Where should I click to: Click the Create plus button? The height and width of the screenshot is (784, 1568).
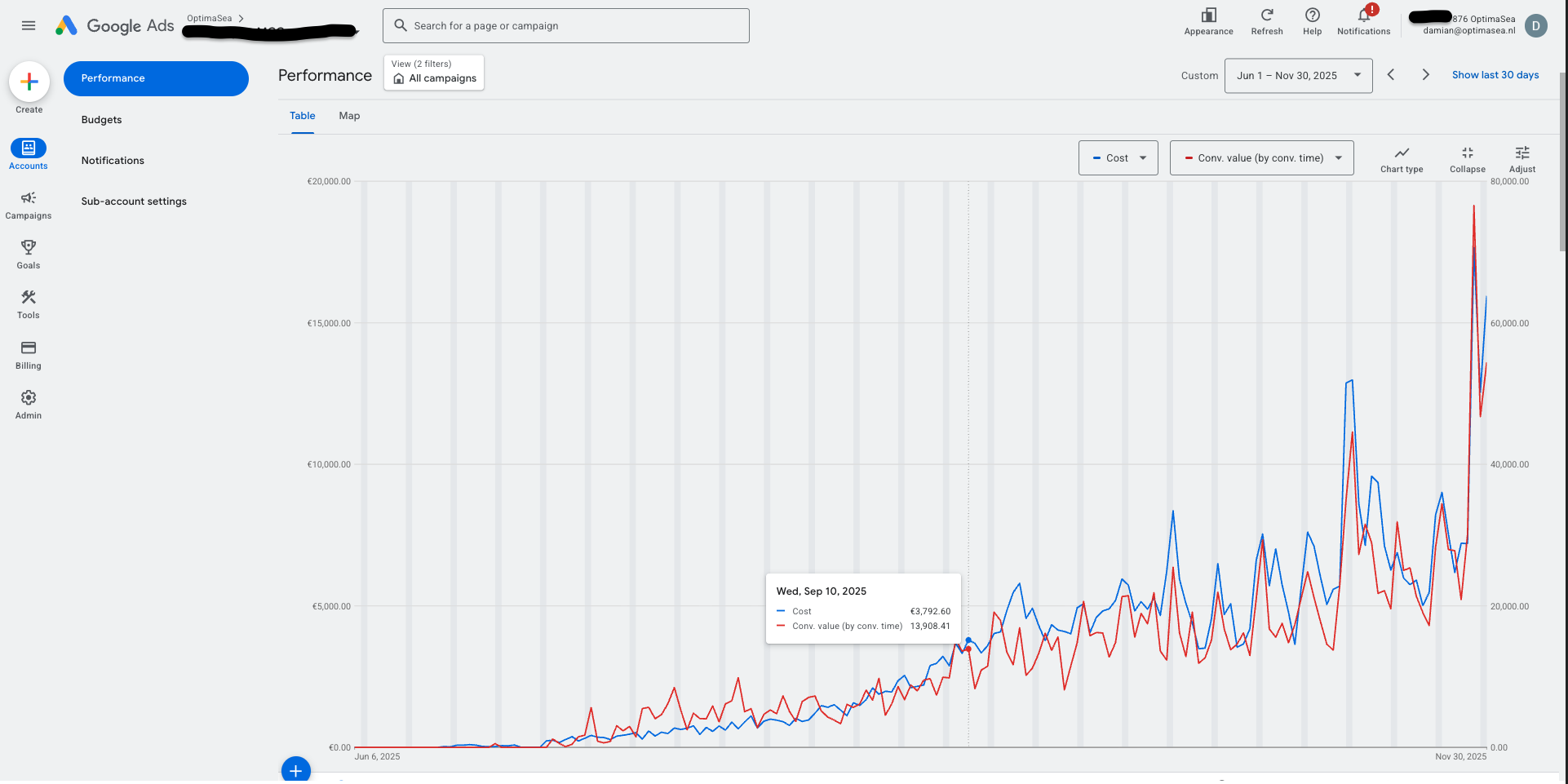[x=29, y=82]
